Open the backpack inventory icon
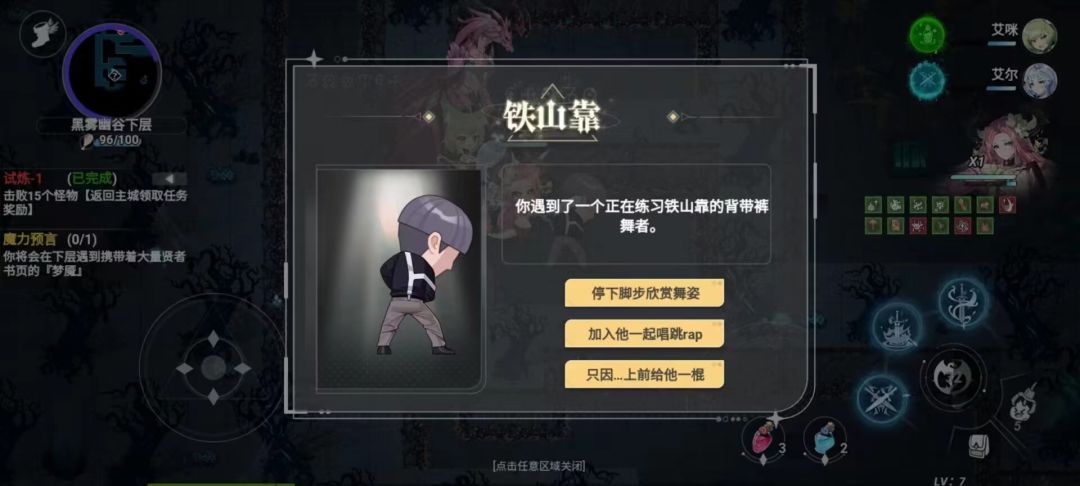 [979, 445]
